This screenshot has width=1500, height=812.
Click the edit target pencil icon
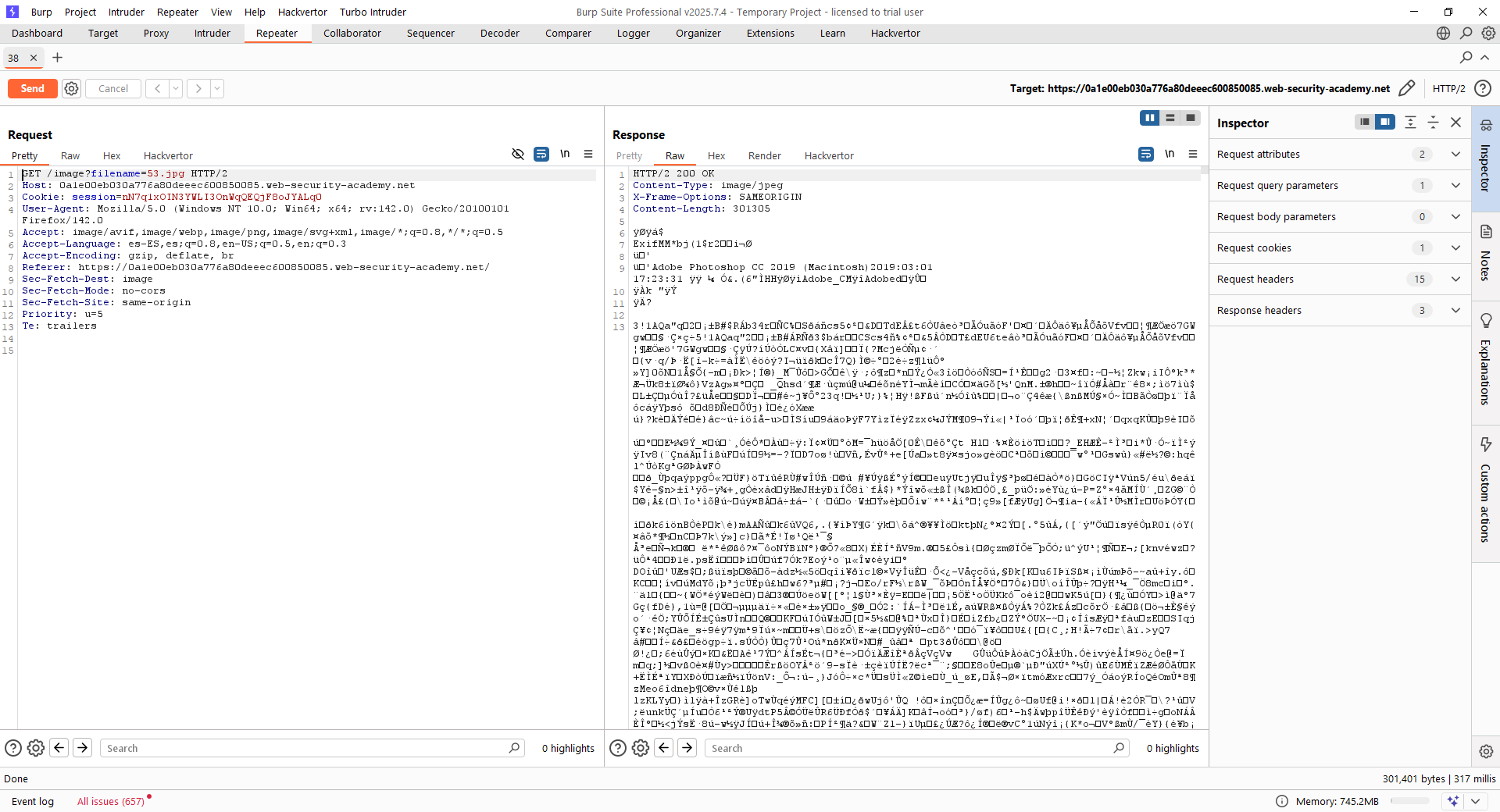(x=1406, y=88)
